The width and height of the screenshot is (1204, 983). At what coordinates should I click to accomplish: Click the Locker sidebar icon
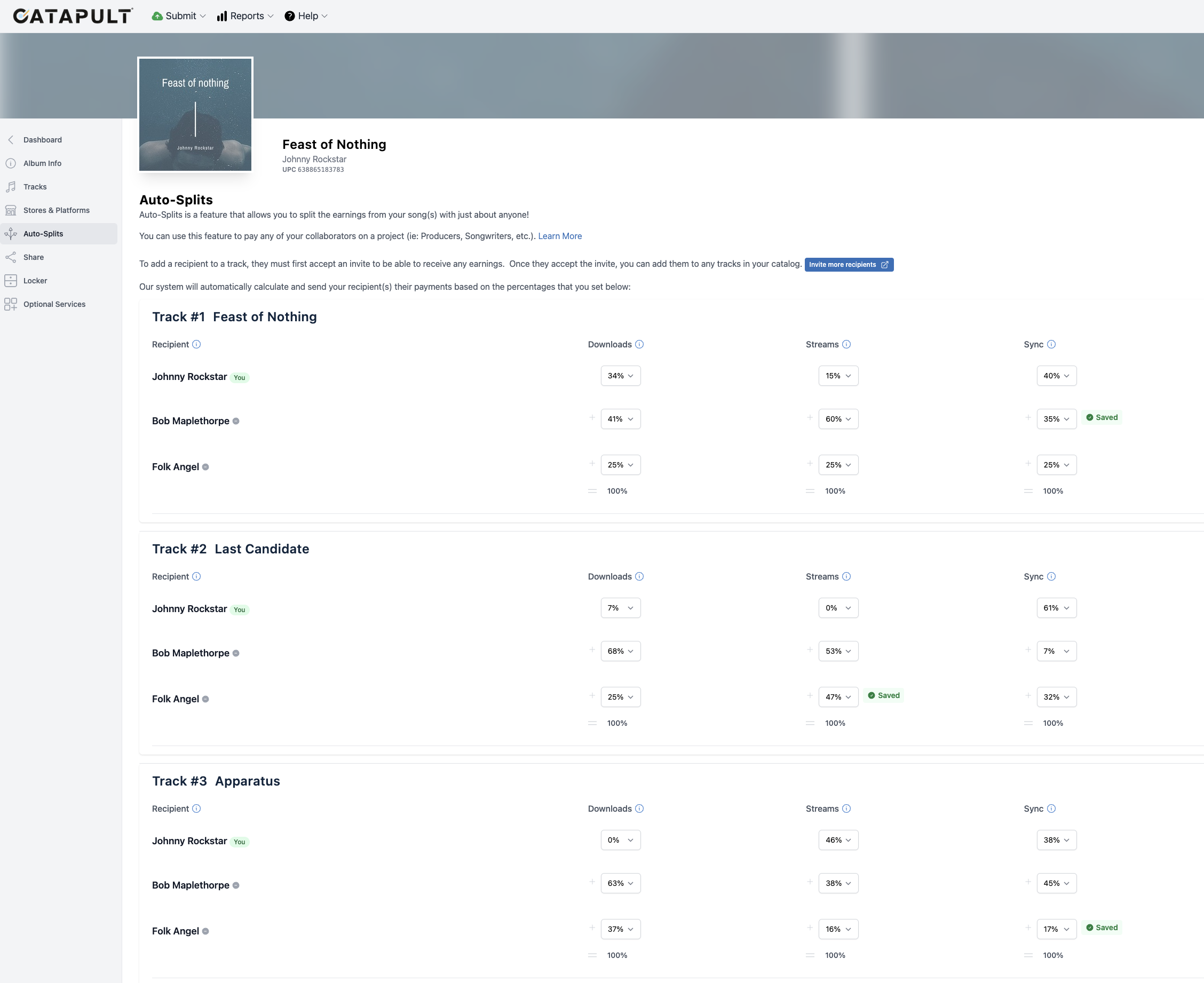point(11,281)
